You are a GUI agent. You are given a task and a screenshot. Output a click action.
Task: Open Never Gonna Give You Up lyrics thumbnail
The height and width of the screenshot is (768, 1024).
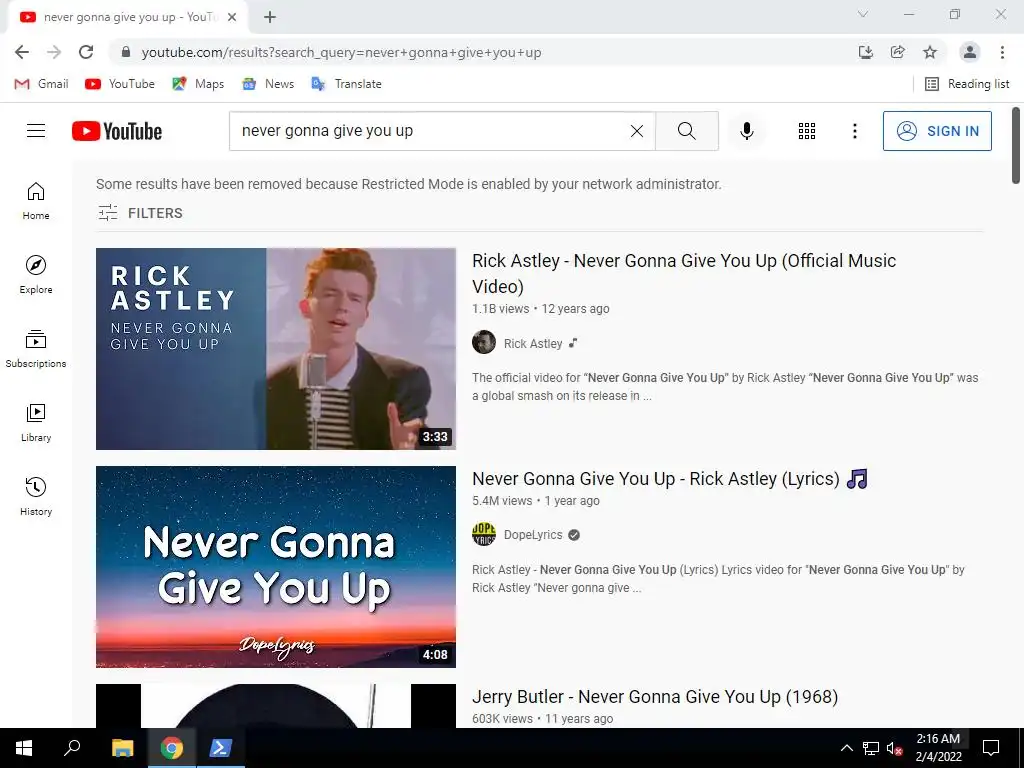276,567
